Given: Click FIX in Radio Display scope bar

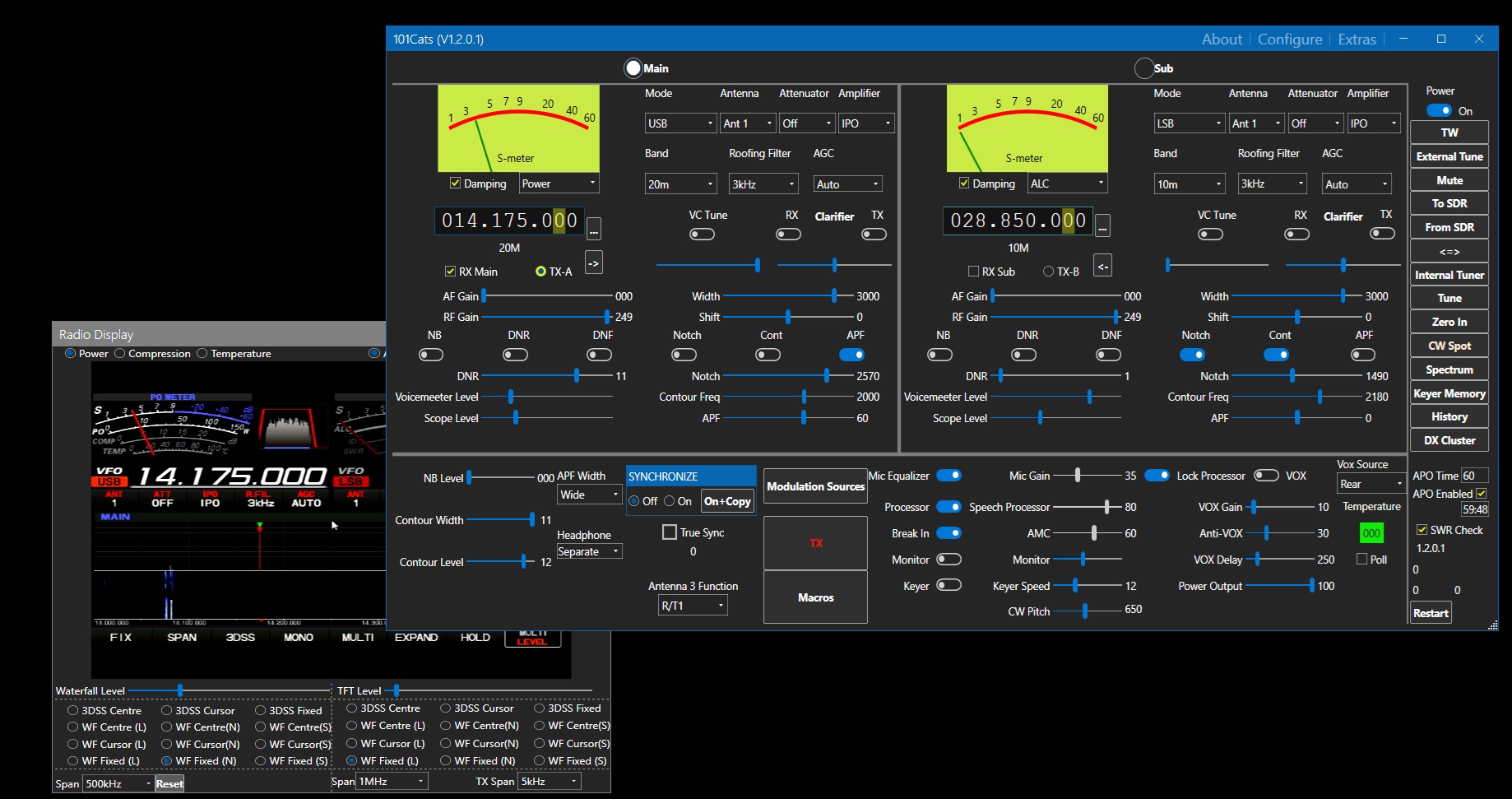Looking at the screenshot, I should click(121, 637).
